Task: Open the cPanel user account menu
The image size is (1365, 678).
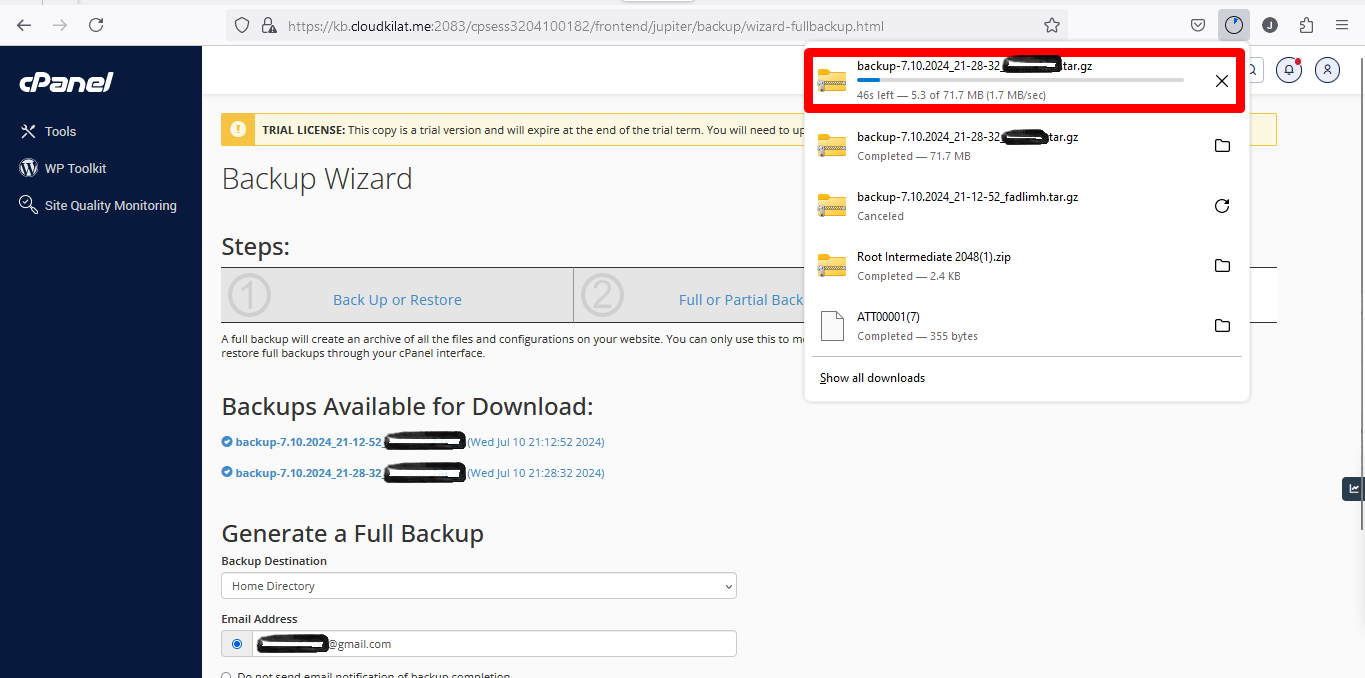Action: [1327, 70]
